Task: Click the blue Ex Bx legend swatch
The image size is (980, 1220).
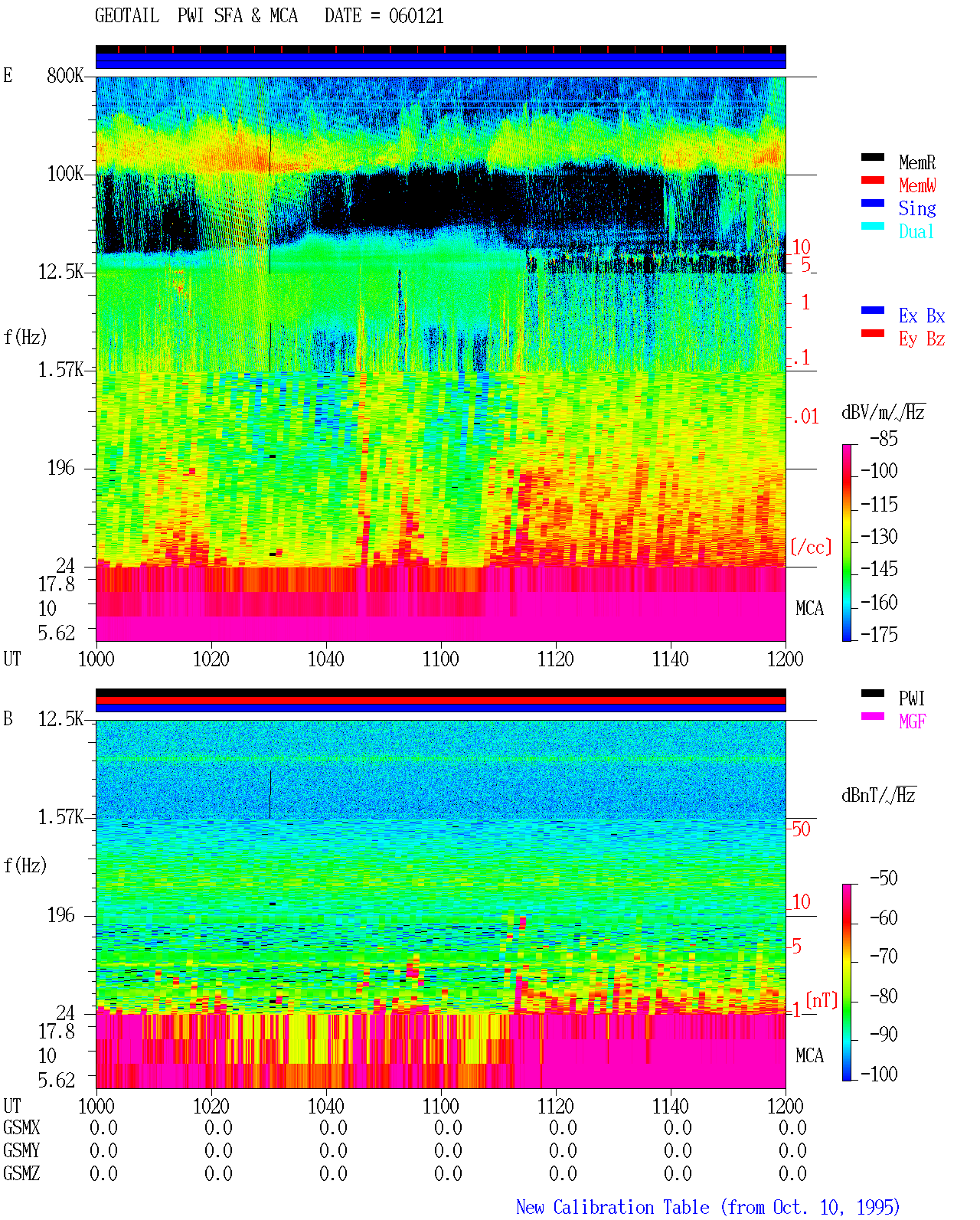Action: 873,310
